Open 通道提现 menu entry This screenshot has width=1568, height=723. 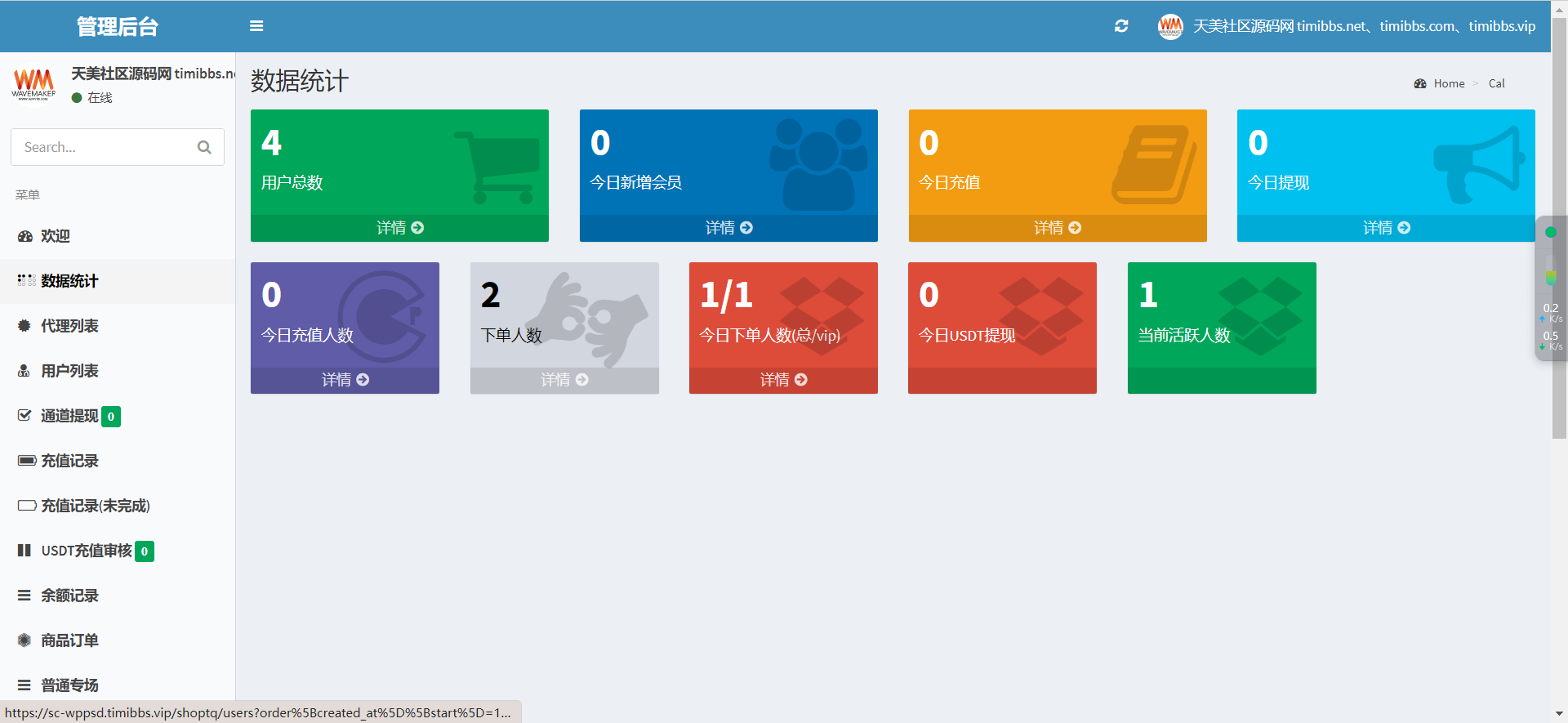118,416
